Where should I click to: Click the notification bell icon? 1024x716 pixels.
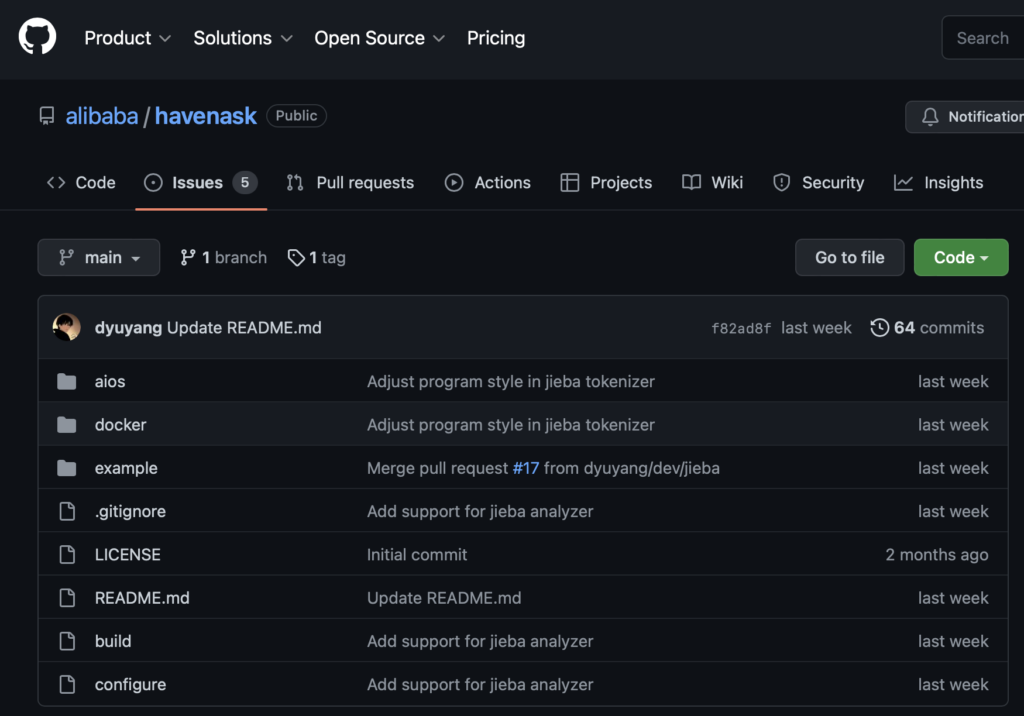[x=930, y=117]
